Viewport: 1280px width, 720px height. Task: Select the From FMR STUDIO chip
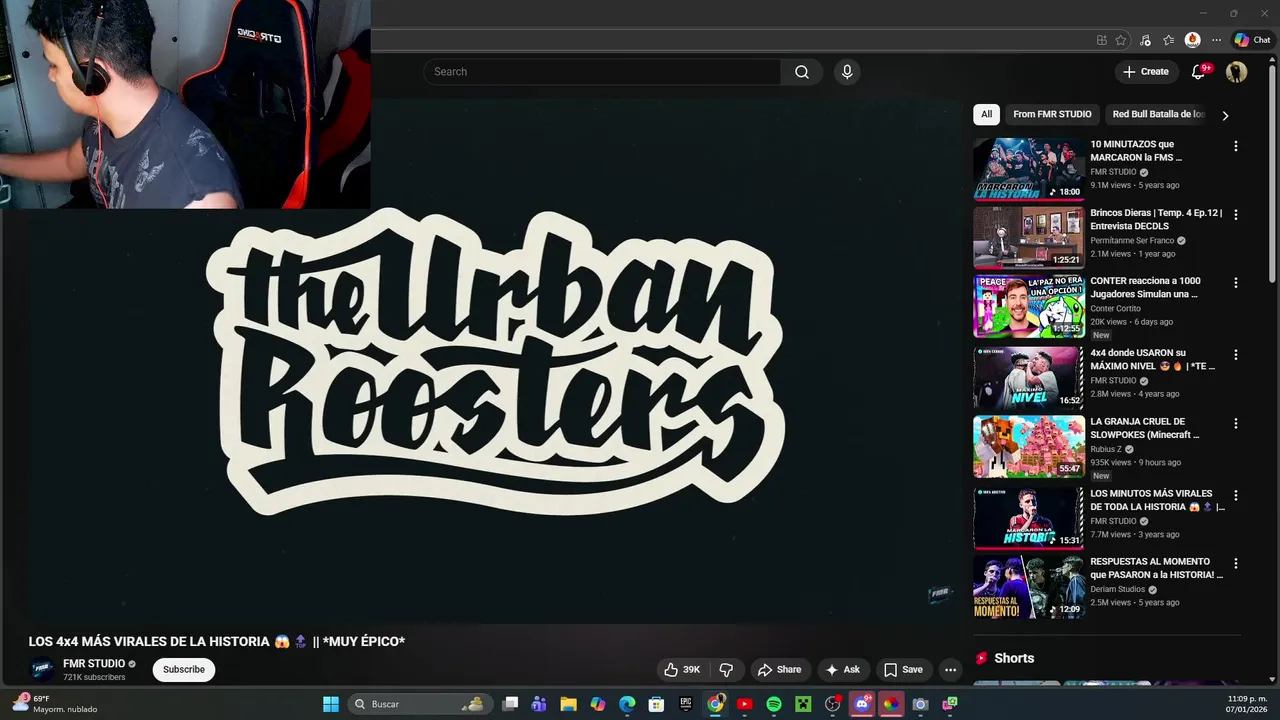click(x=1052, y=114)
